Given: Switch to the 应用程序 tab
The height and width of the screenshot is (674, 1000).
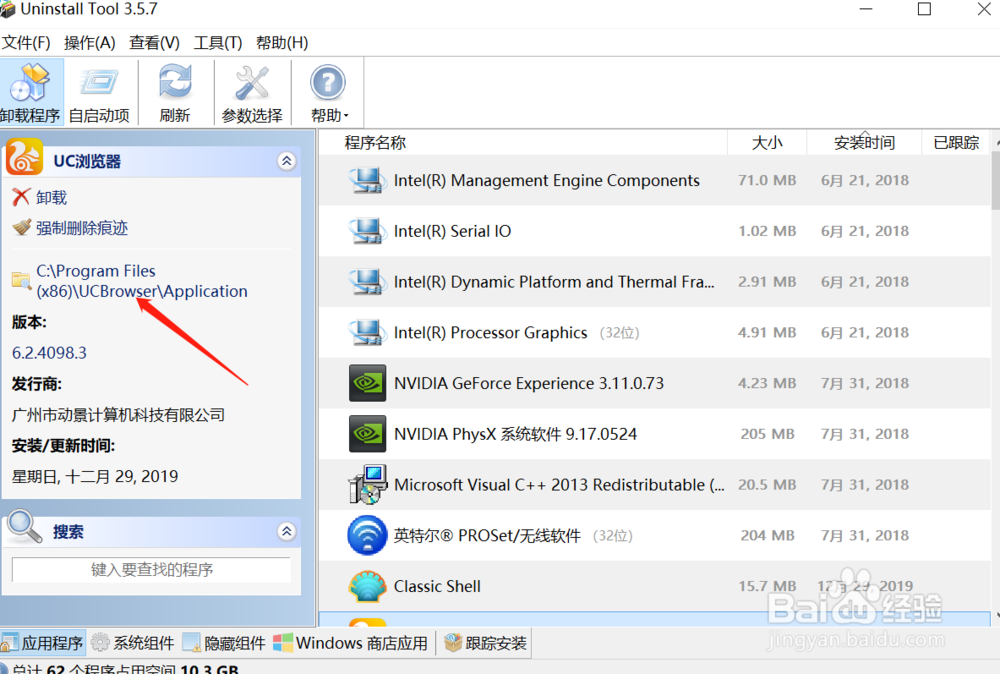Looking at the screenshot, I should (x=43, y=643).
